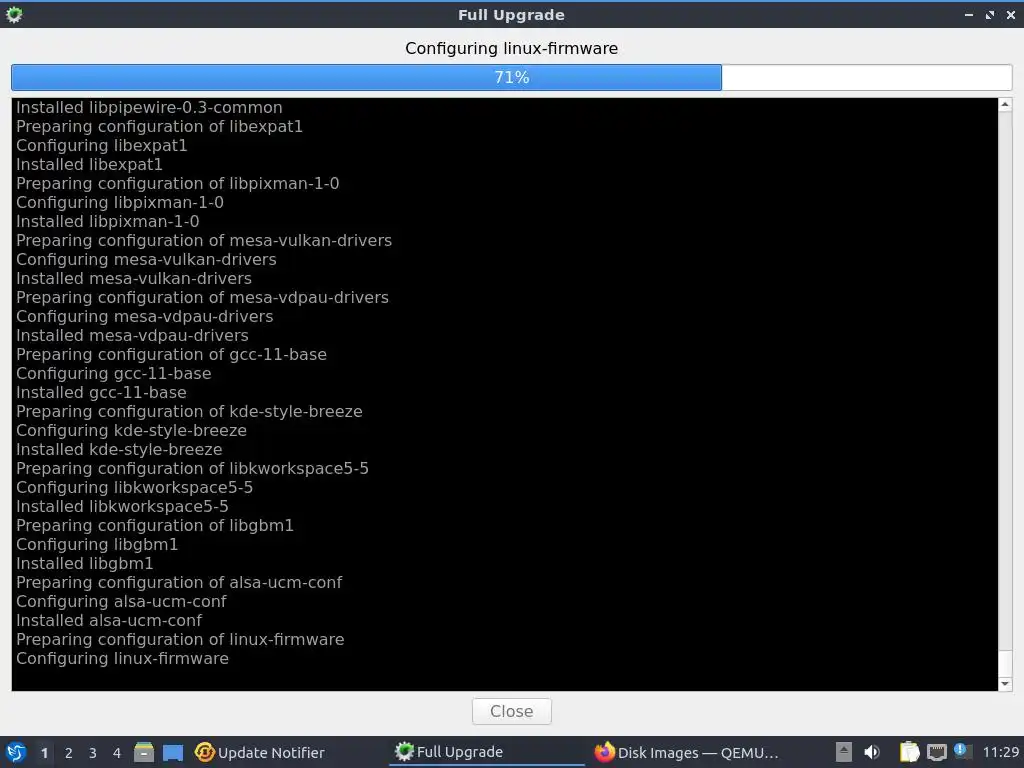Open the network status tray icon
1024x768 pixels.
(936, 752)
